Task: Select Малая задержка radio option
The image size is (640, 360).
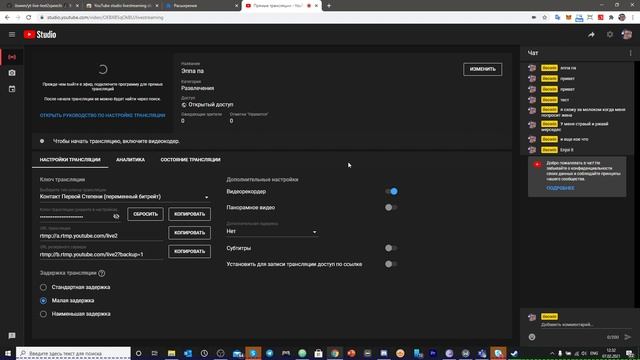Action: 43,300
